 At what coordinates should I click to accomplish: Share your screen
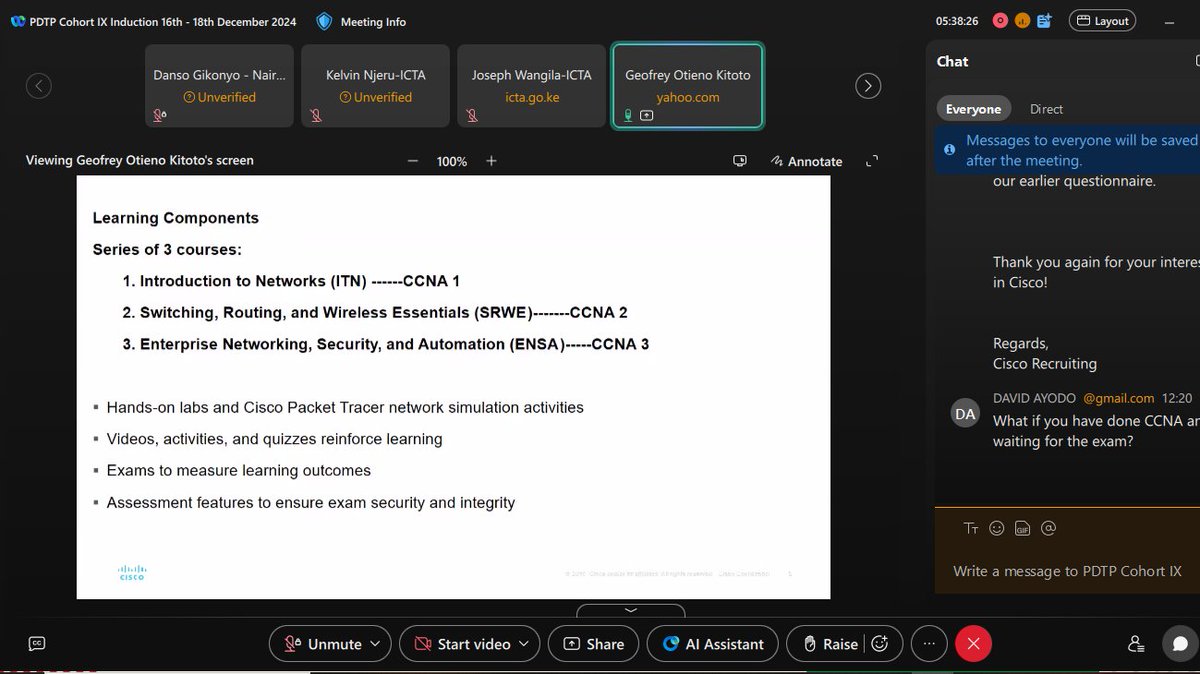[594, 644]
